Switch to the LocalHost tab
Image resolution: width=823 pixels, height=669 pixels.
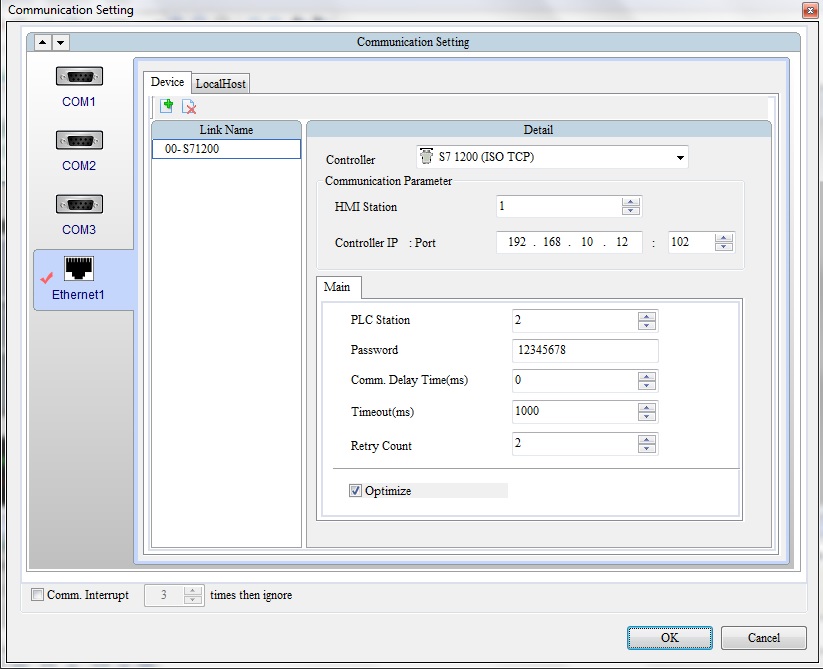tap(221, 84)
